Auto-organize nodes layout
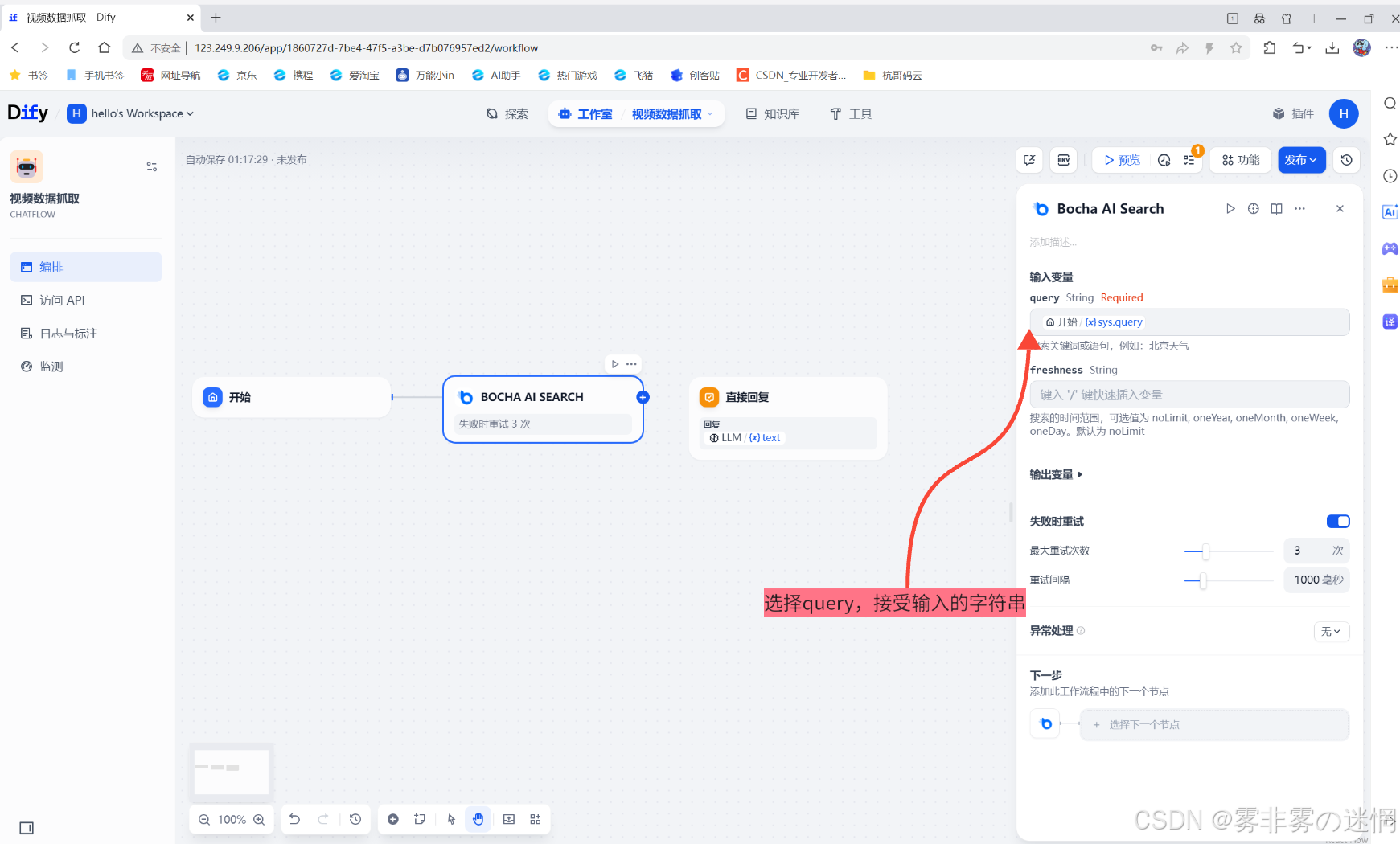The width and height of the screenshot is (1400, 844). (x=536, y=819)
